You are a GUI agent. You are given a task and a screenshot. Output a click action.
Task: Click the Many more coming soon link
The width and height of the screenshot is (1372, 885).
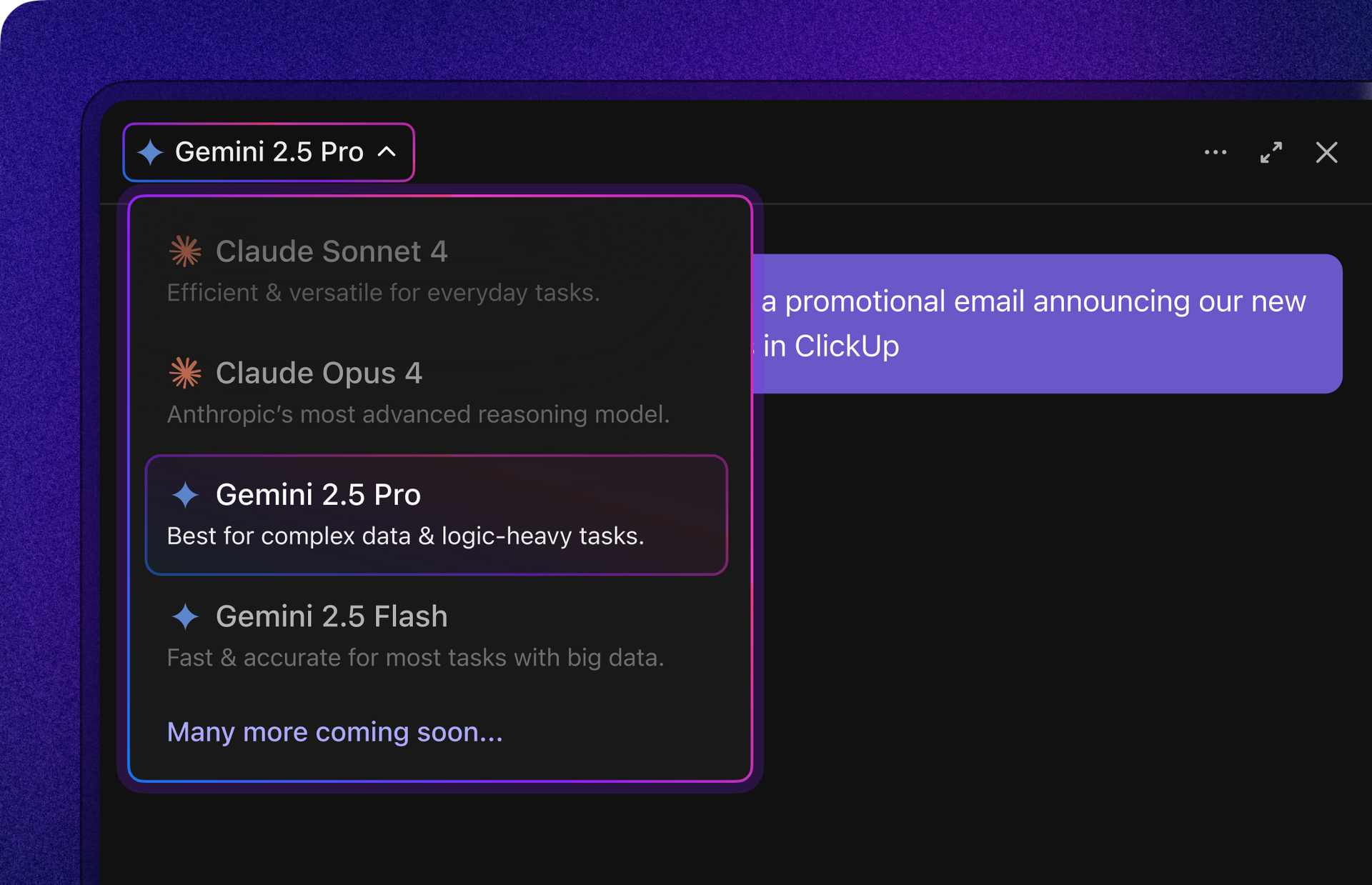tap(334, 732)
